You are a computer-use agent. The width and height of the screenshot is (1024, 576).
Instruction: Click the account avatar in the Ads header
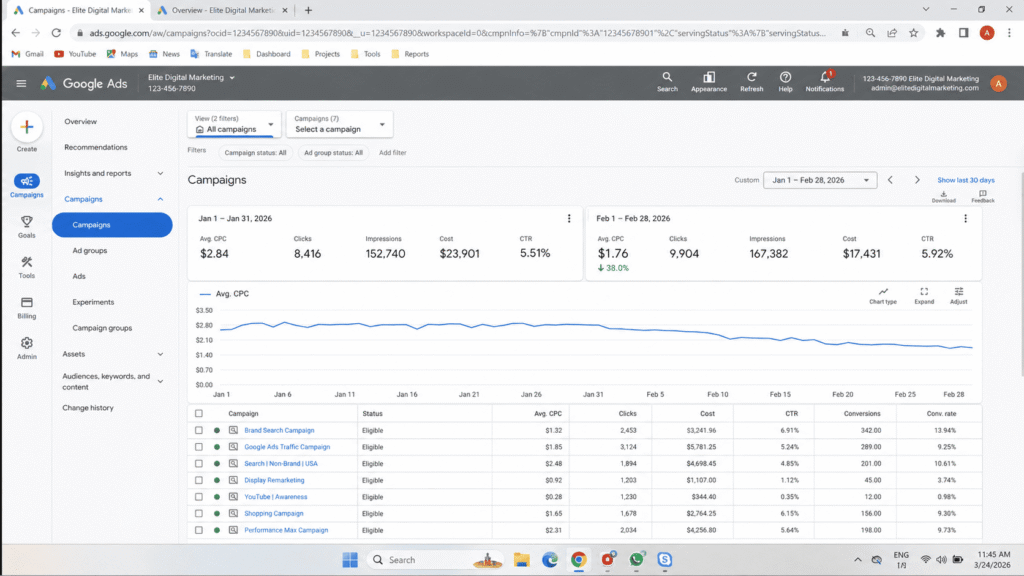tap(998, 83)
